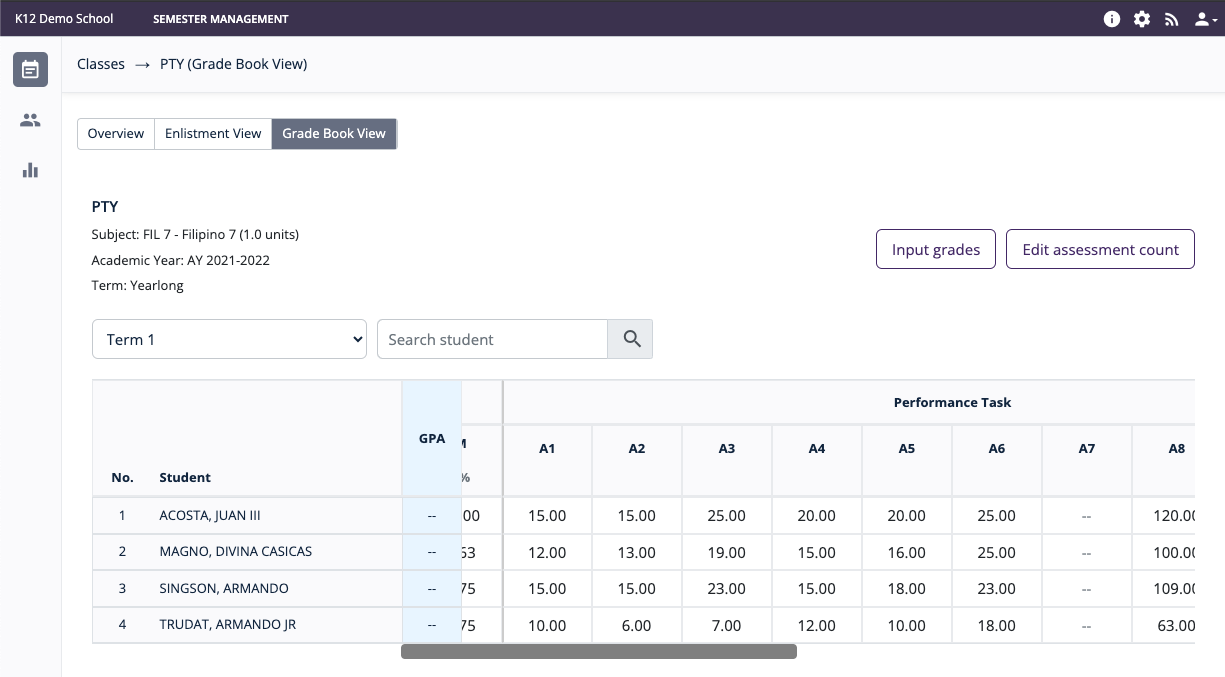This screenshot has width=1225, height=677.
Task: Expand the Term 1 dropdown
Action: pyautogui.click(x=230, y=339)
